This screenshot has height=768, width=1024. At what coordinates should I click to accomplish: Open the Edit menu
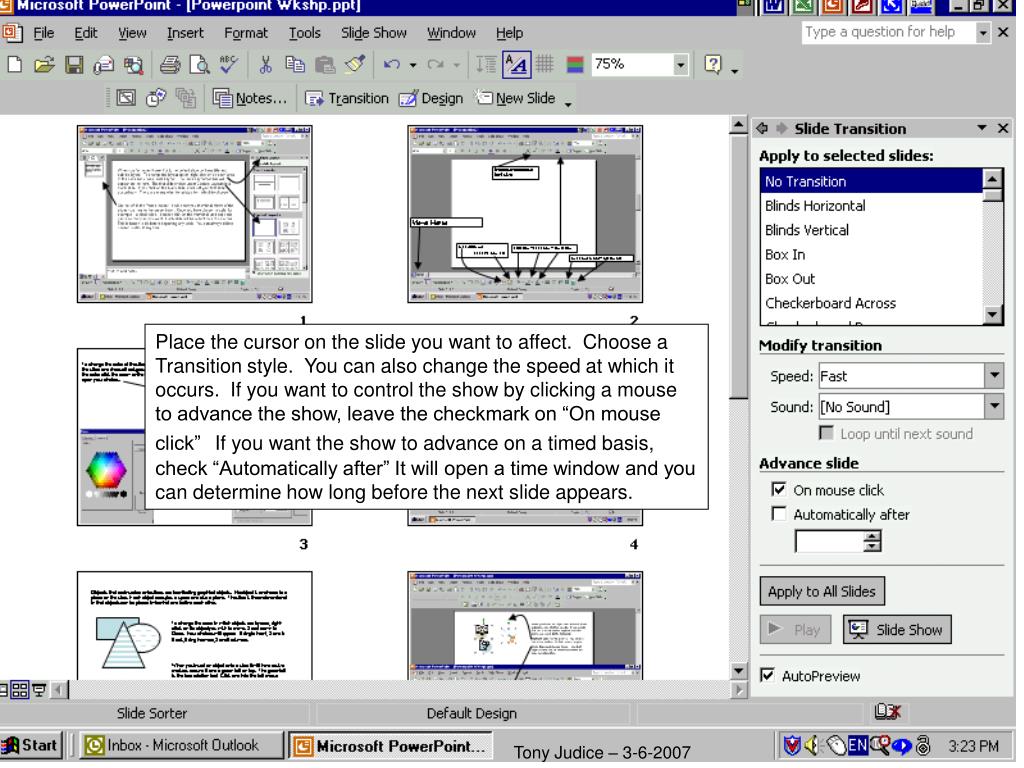click(86, 33)
